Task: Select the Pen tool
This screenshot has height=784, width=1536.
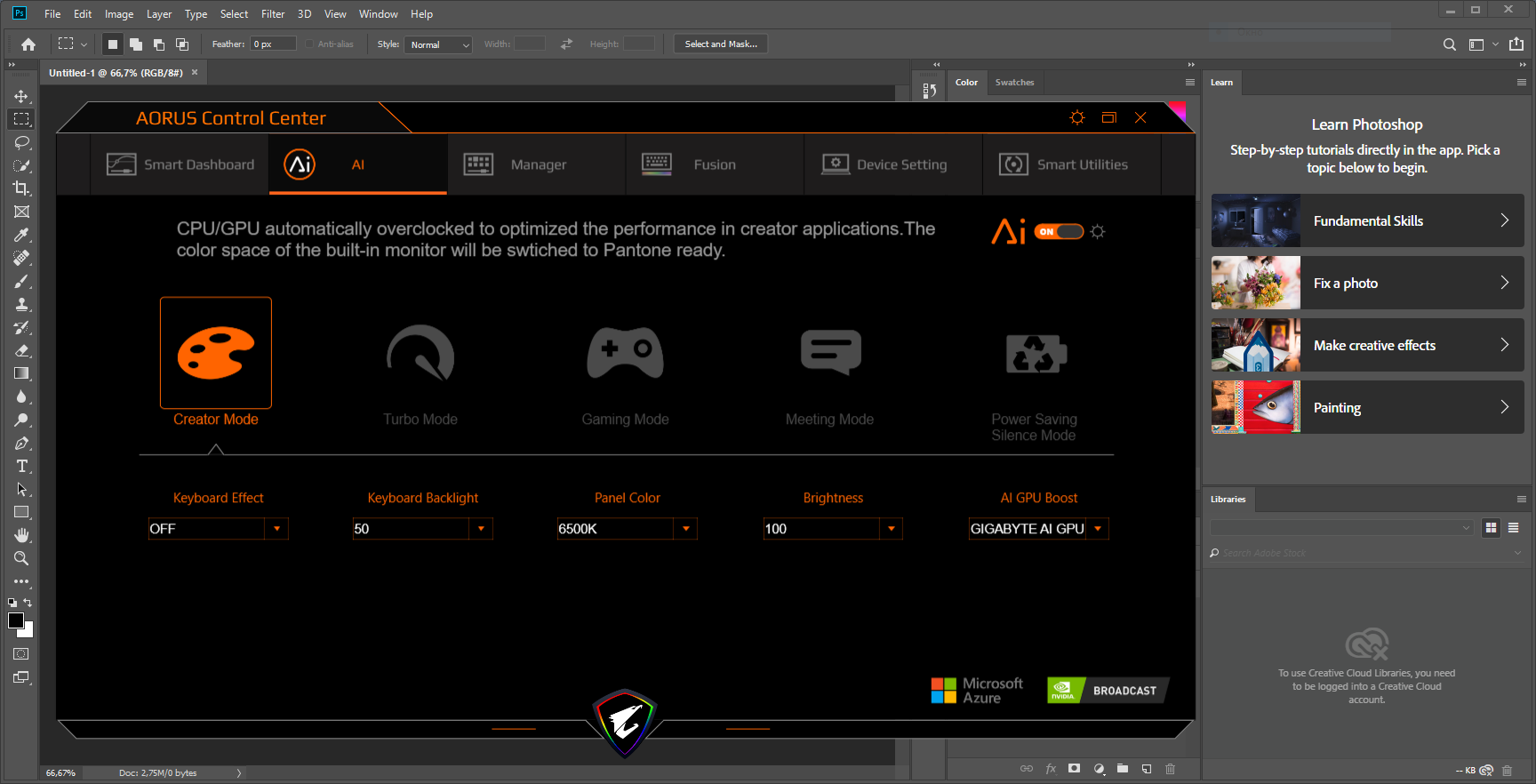Action: tap(21, 443)
